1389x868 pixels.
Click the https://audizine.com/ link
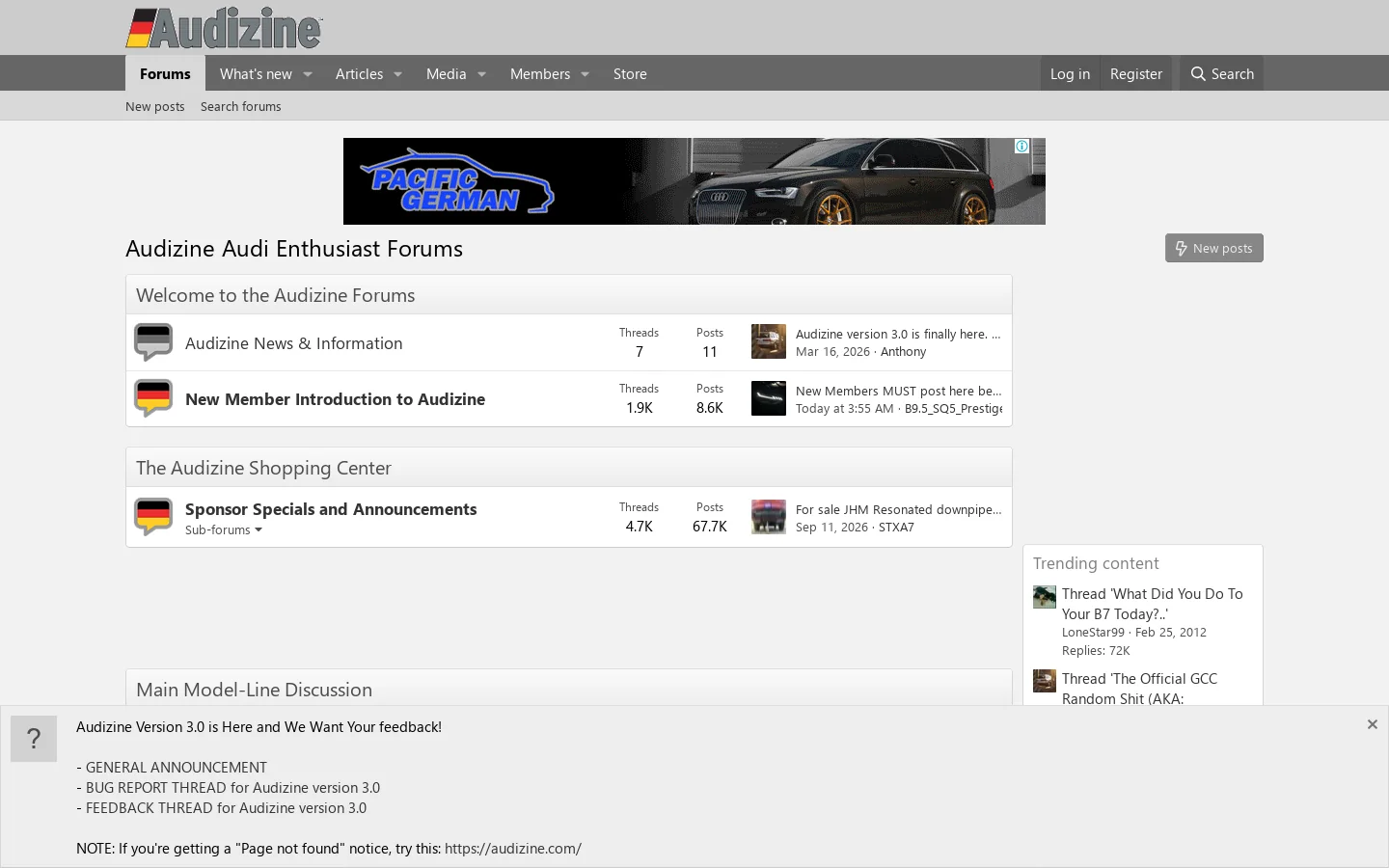pyautogui.click(x=513, y=849)
